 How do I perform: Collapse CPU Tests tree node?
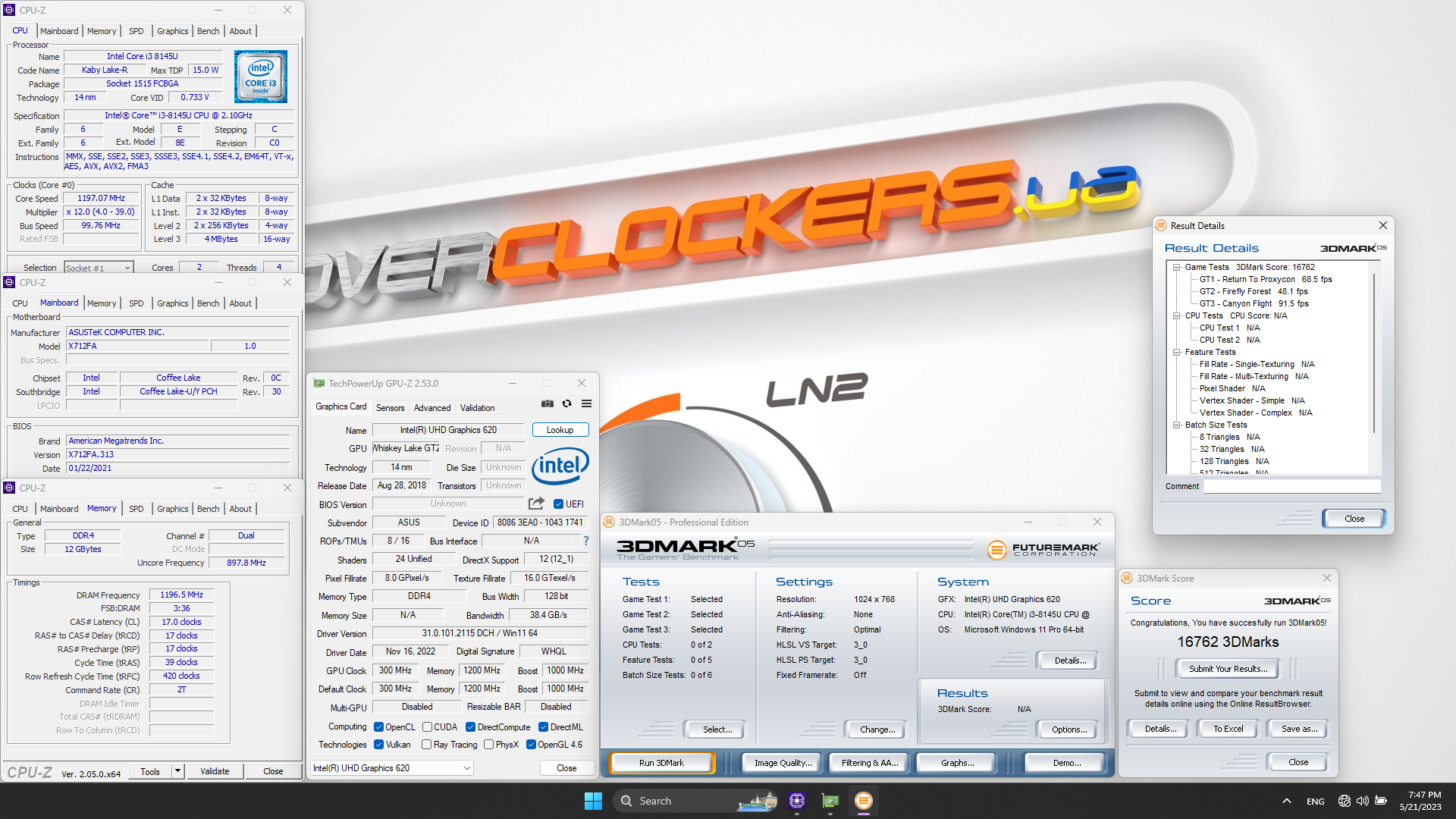(1177, 315)
